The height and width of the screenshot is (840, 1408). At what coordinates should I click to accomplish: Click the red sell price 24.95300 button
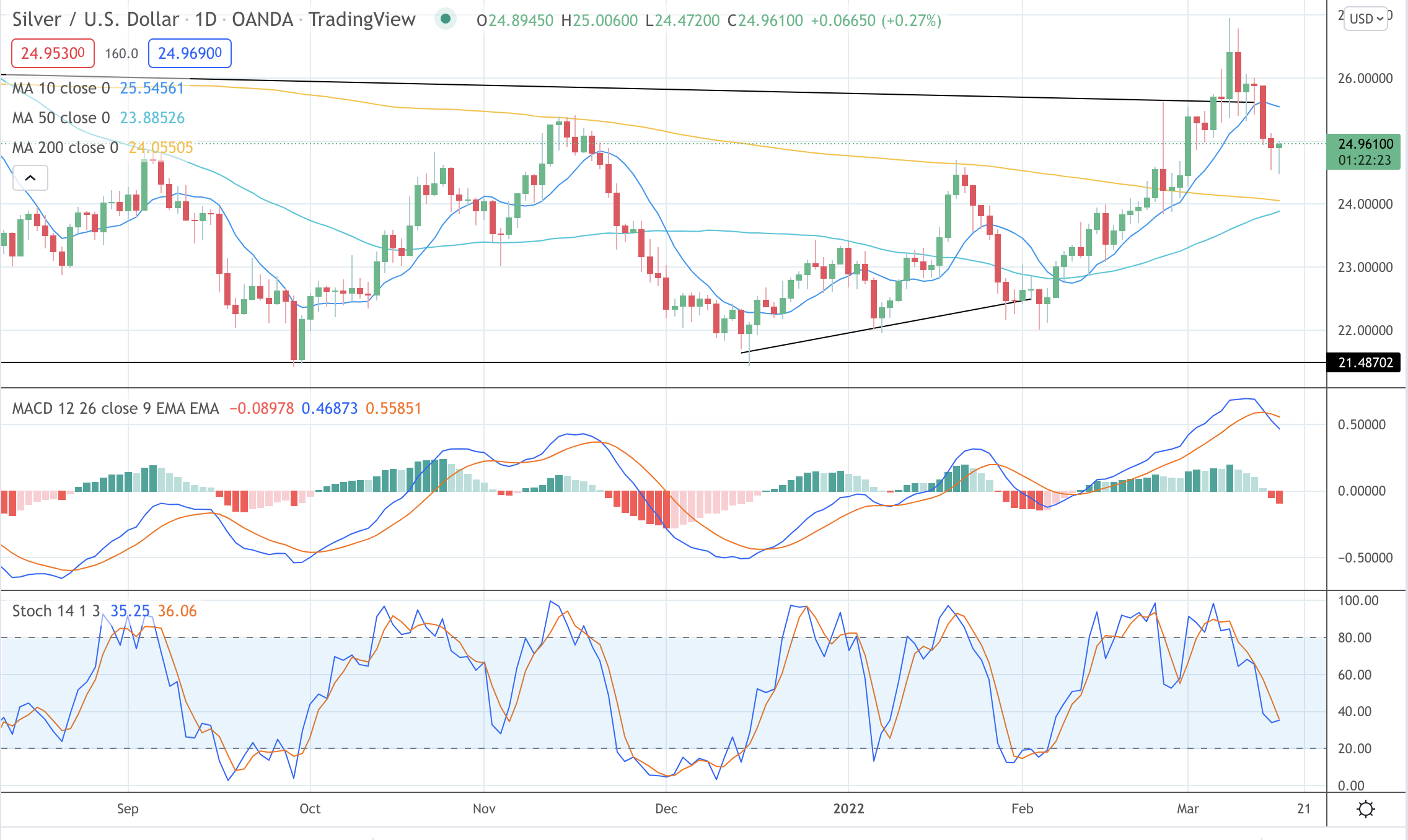[53, 53]
